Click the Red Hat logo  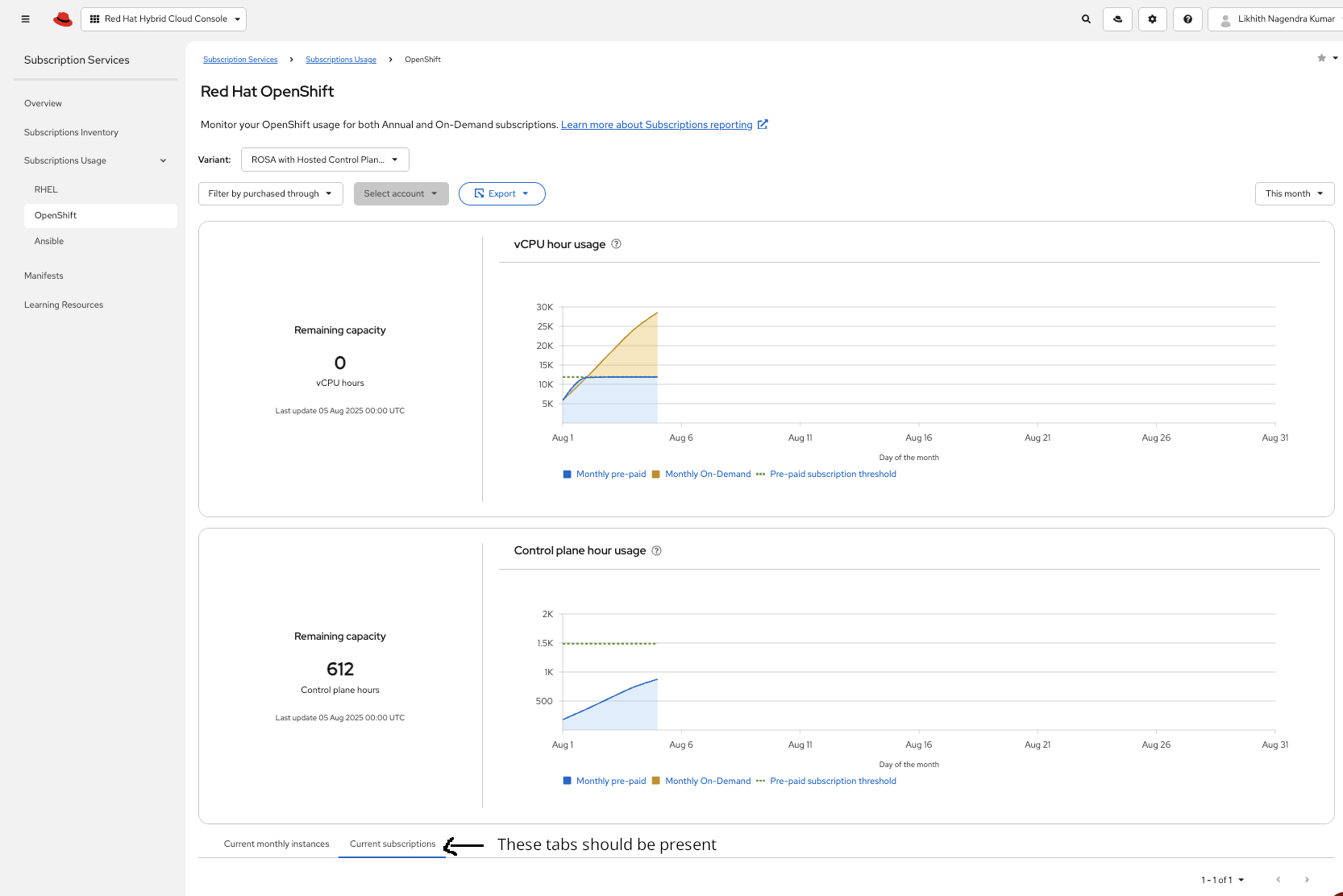pyautogui.click(x=63, y=19)
